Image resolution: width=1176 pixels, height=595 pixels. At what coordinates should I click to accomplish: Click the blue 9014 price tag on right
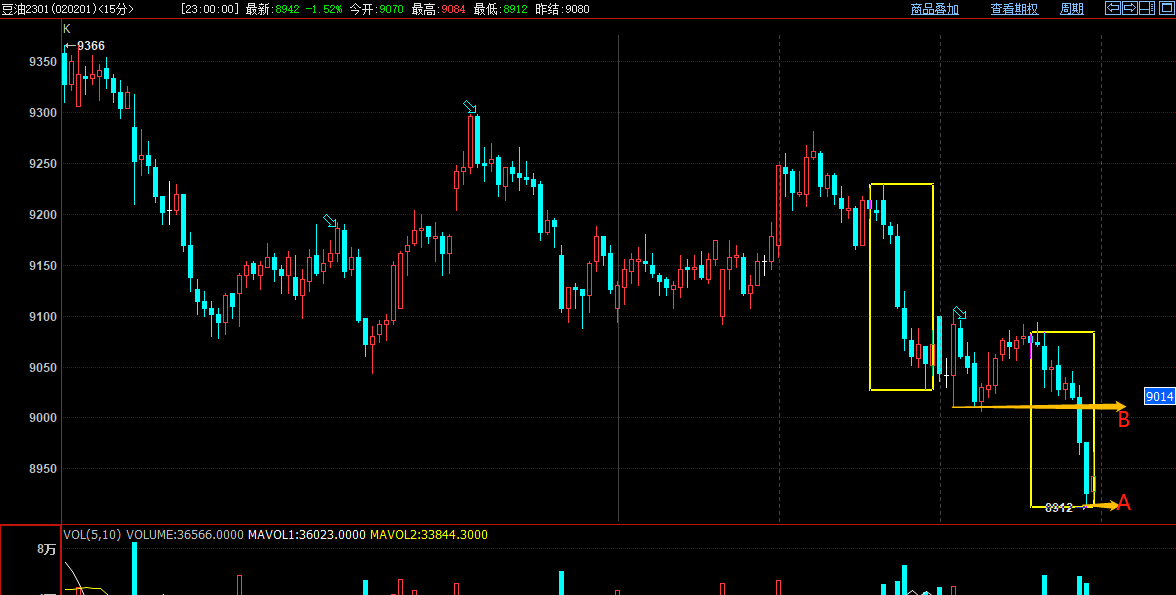(x=1160, y=396)
